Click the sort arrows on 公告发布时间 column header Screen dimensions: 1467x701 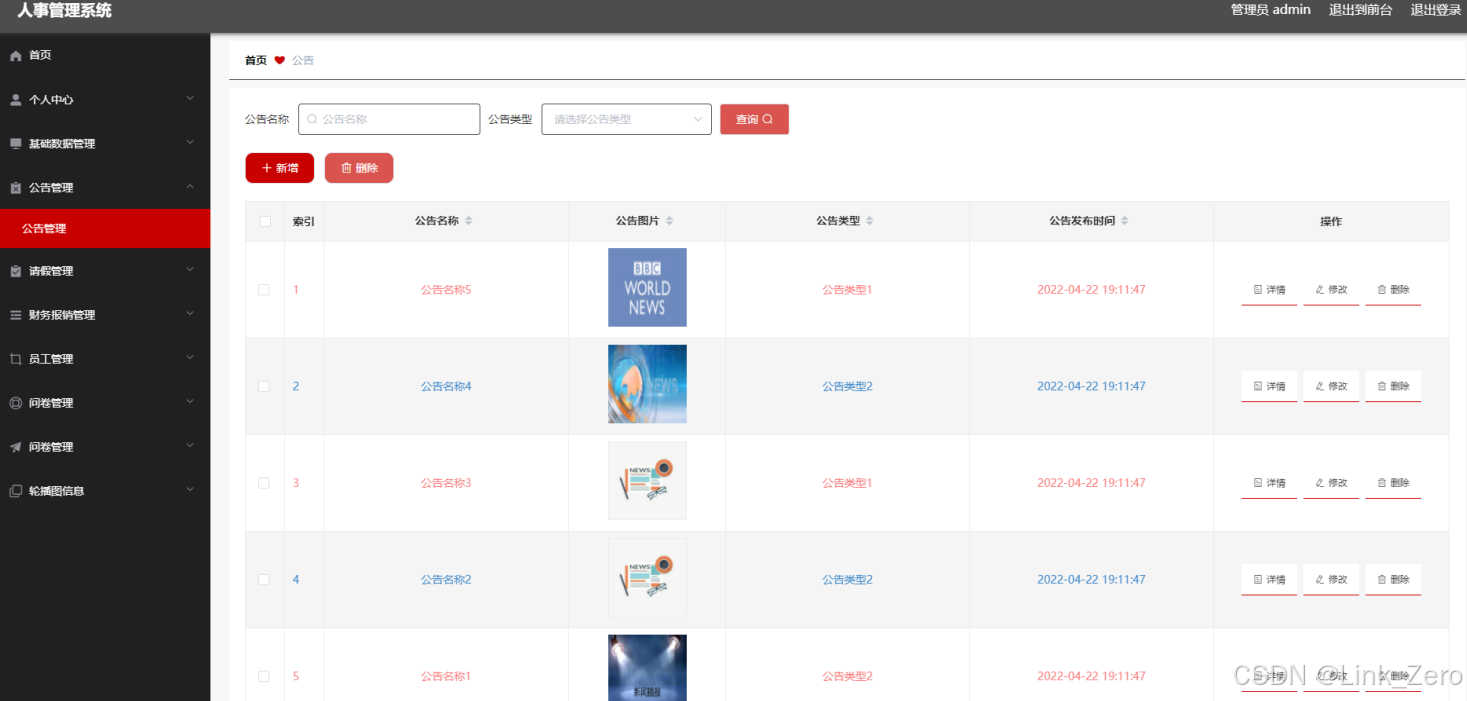pos(1125,221)
